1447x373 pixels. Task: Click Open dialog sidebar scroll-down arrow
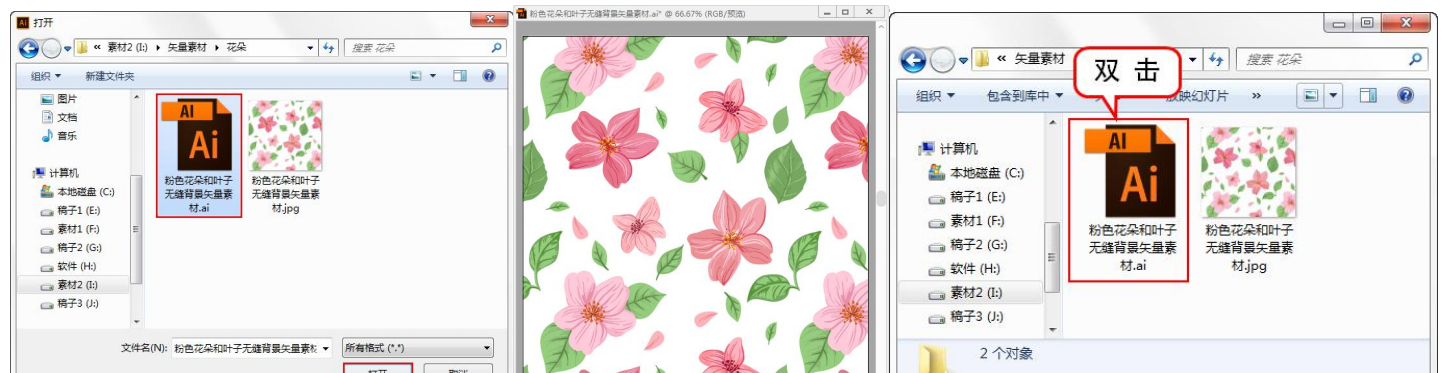[137, 322]
